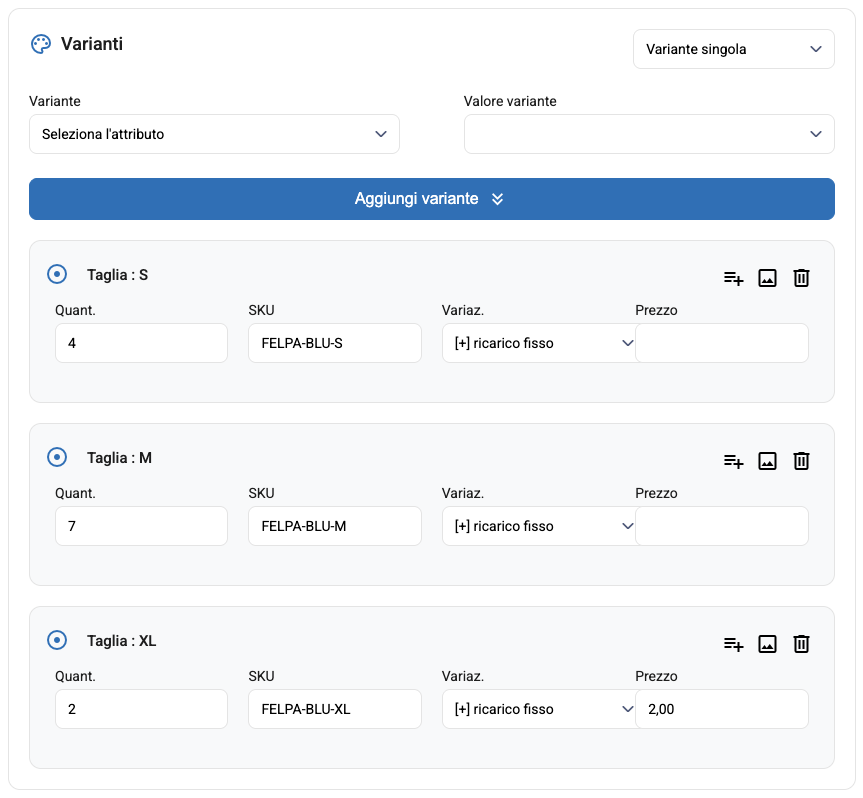The width and height of the screenshot is (863, 798).
Task: Open the Seleziona l'attributo dropdown
Action: (x=214, y=134)
